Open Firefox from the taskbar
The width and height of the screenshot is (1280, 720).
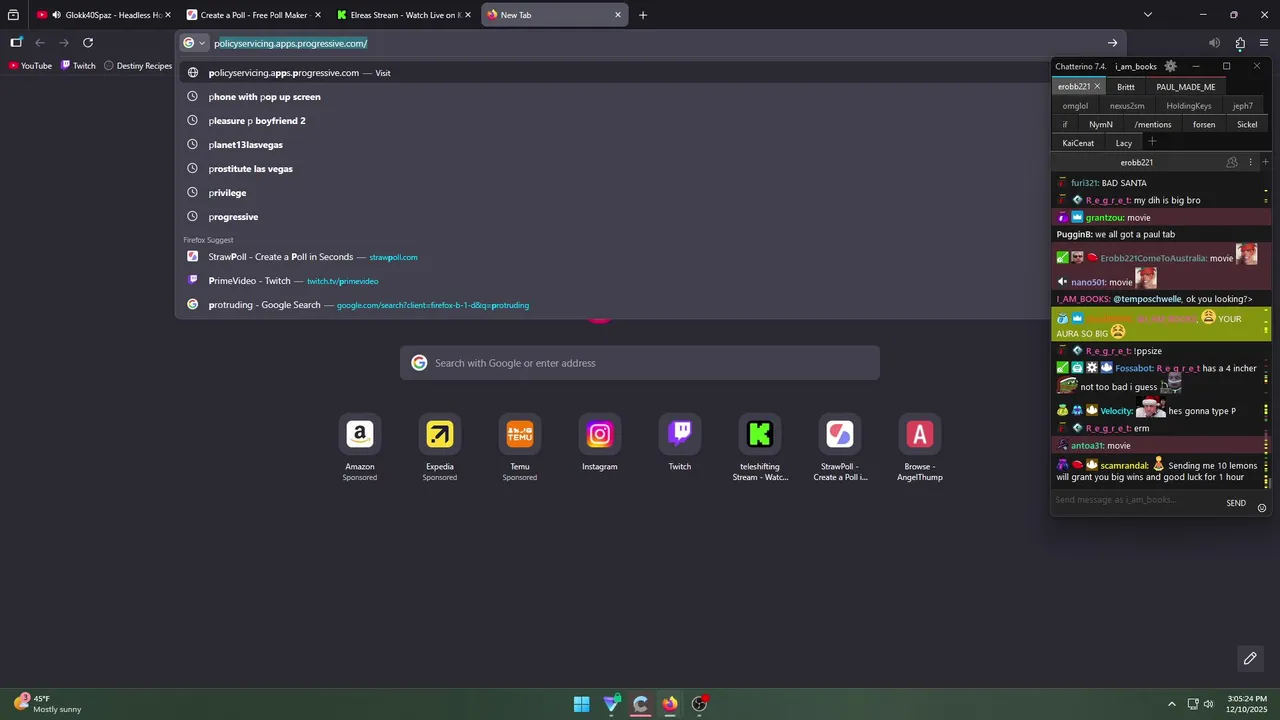click(670, 704)
